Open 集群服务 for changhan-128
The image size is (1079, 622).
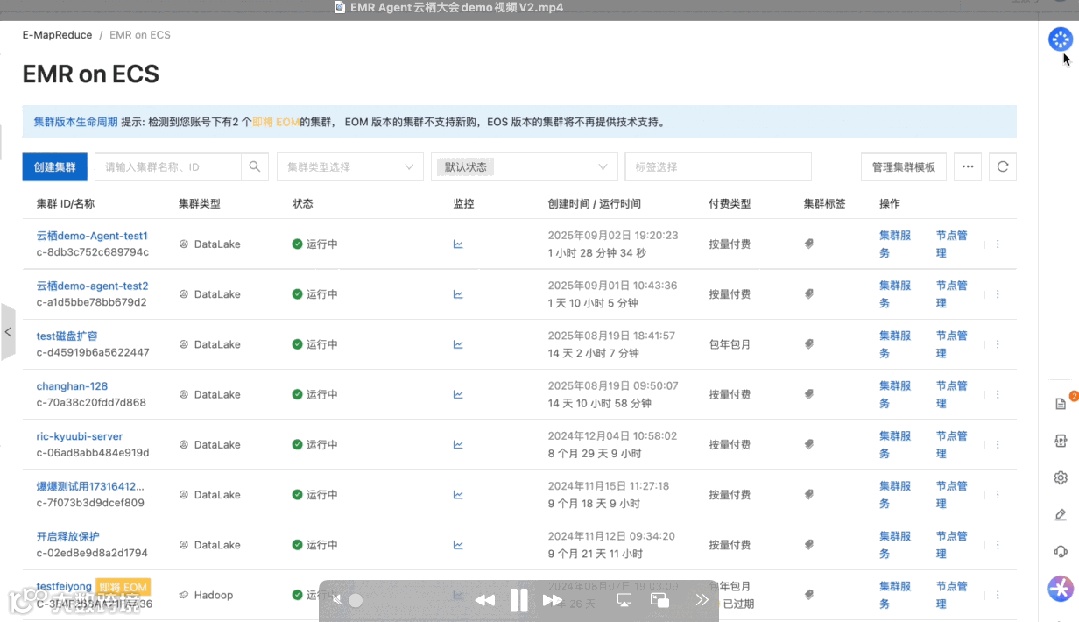pos(895,394)
